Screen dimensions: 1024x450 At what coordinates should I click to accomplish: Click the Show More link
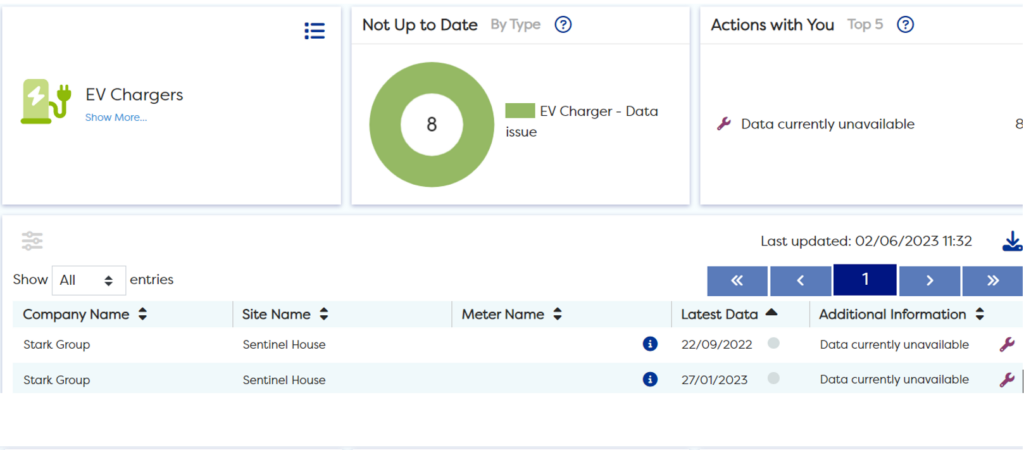click(x=116, y=118)
